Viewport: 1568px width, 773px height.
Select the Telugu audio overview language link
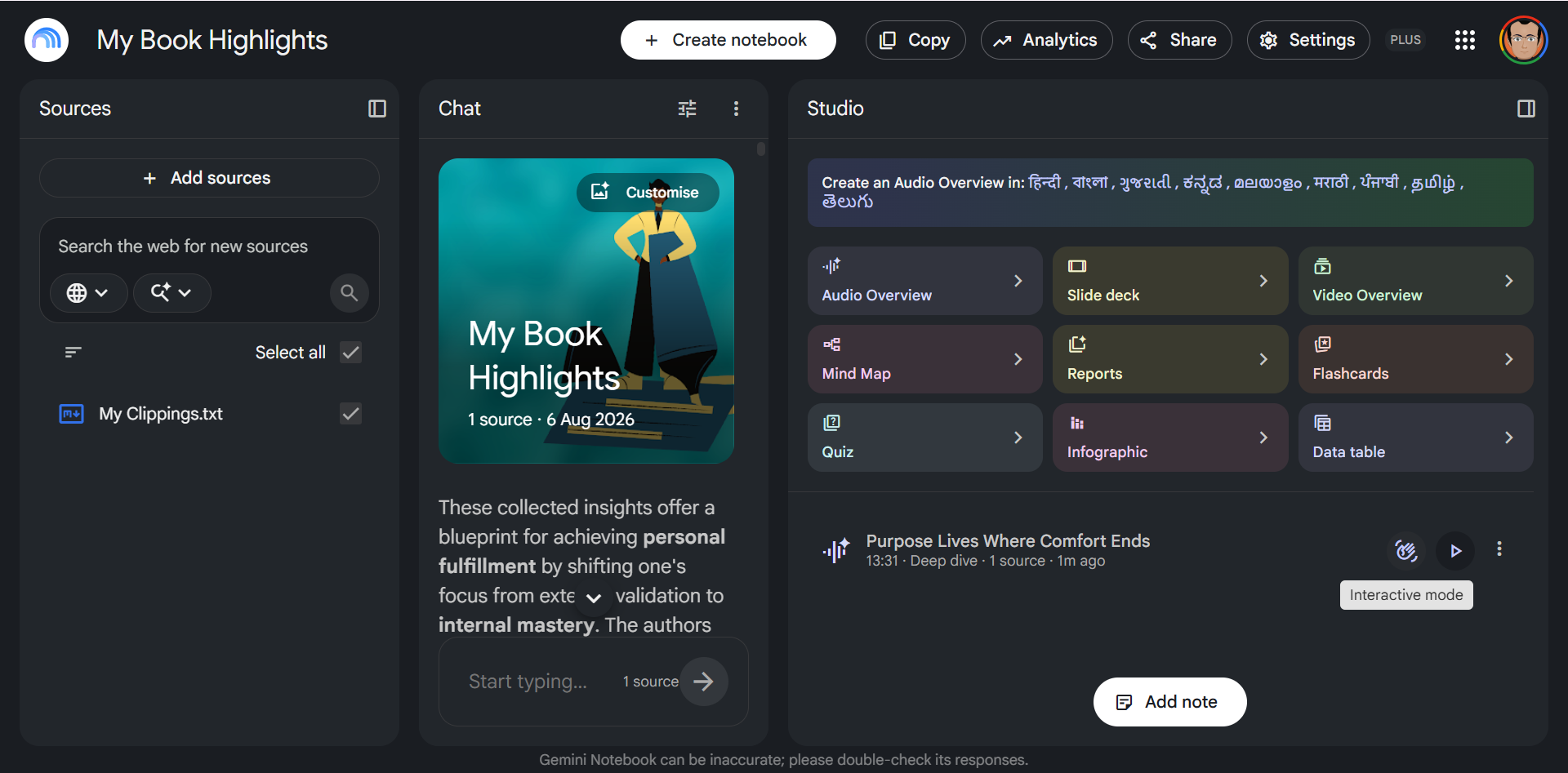tap(848, 202)
